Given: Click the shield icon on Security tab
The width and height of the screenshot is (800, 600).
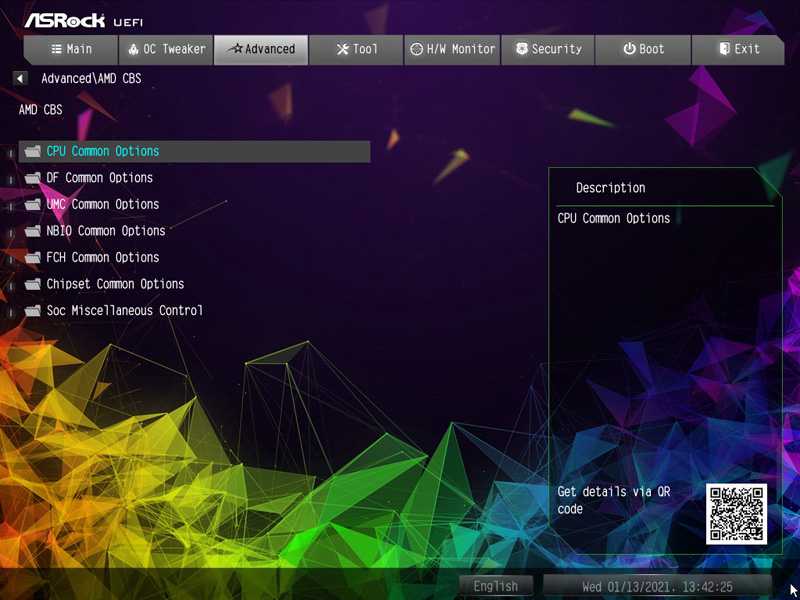Looking at the screenshot, I should tap(521, 49).
